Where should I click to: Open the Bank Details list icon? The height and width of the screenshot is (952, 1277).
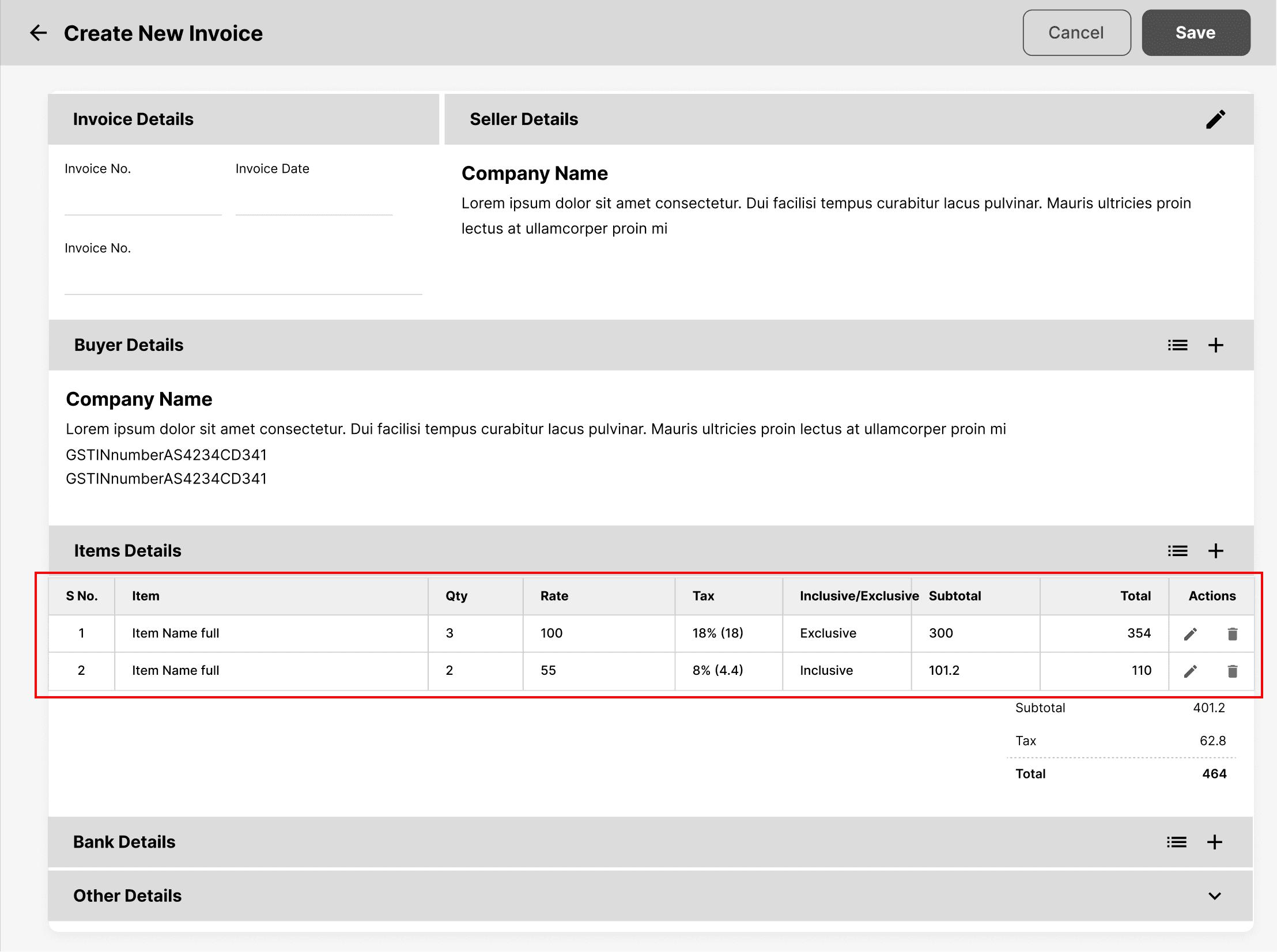(x=1176, y=843)
